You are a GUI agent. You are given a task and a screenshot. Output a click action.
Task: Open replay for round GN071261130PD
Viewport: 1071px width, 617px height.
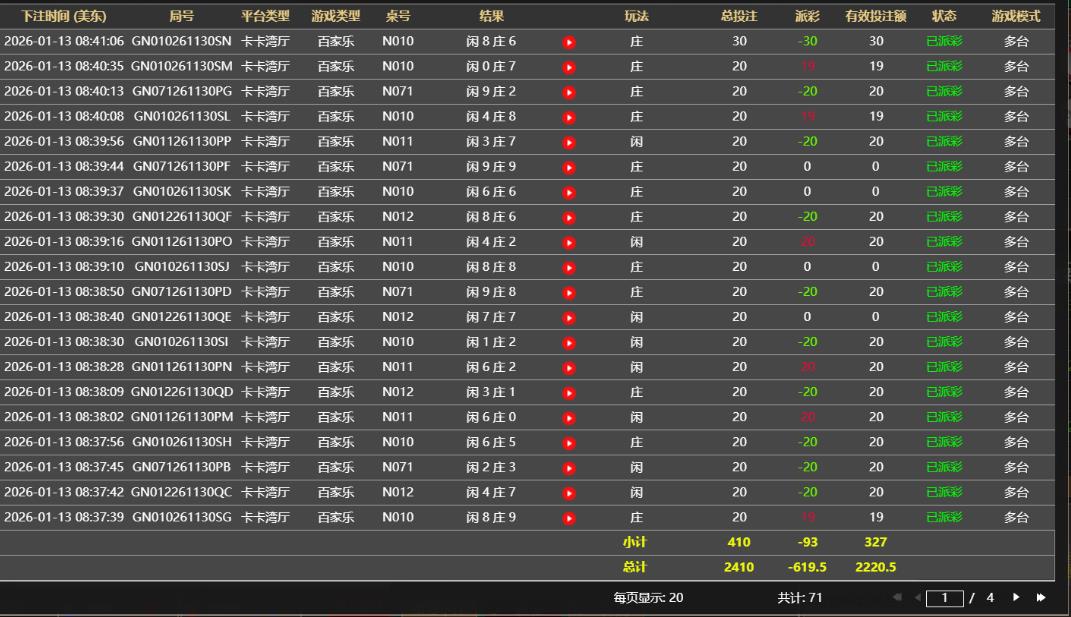coord(569,293)
